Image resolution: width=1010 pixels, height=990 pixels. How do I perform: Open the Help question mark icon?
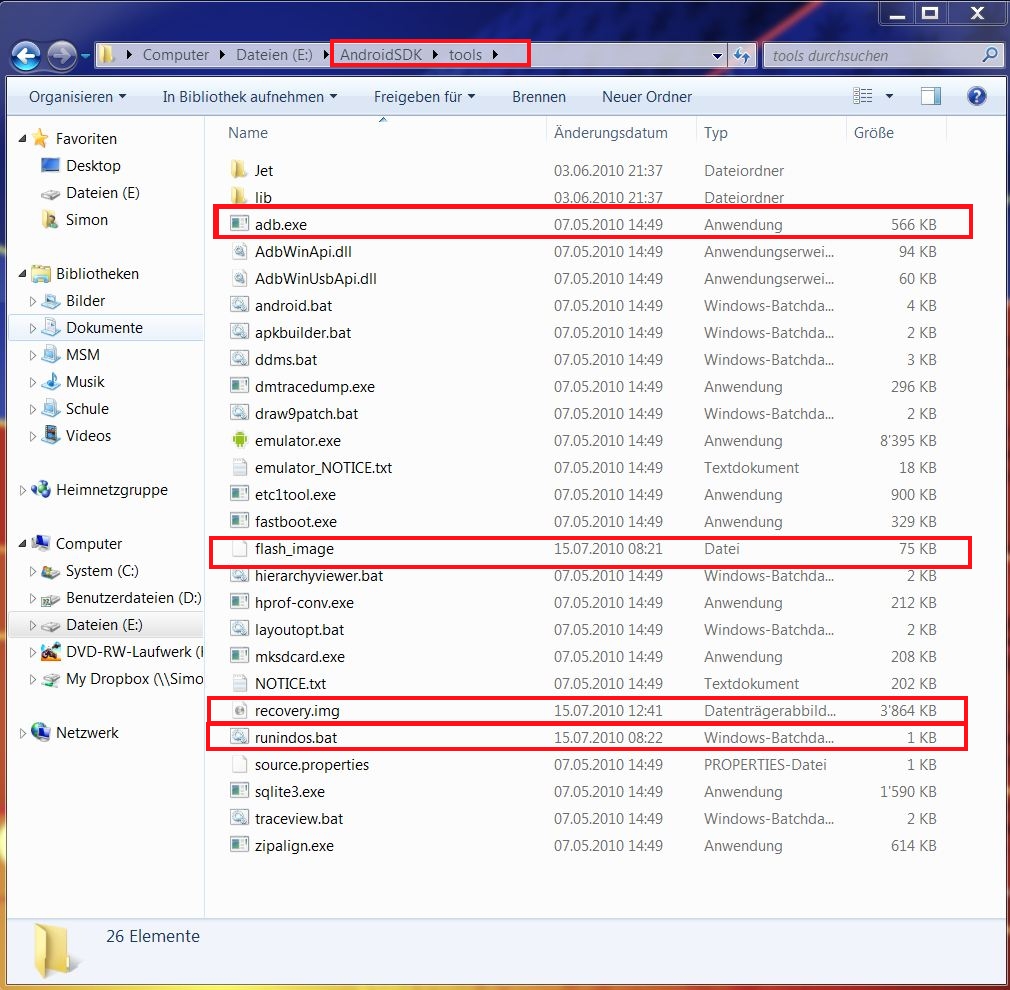pyautogui.click(x=977, y=97)
